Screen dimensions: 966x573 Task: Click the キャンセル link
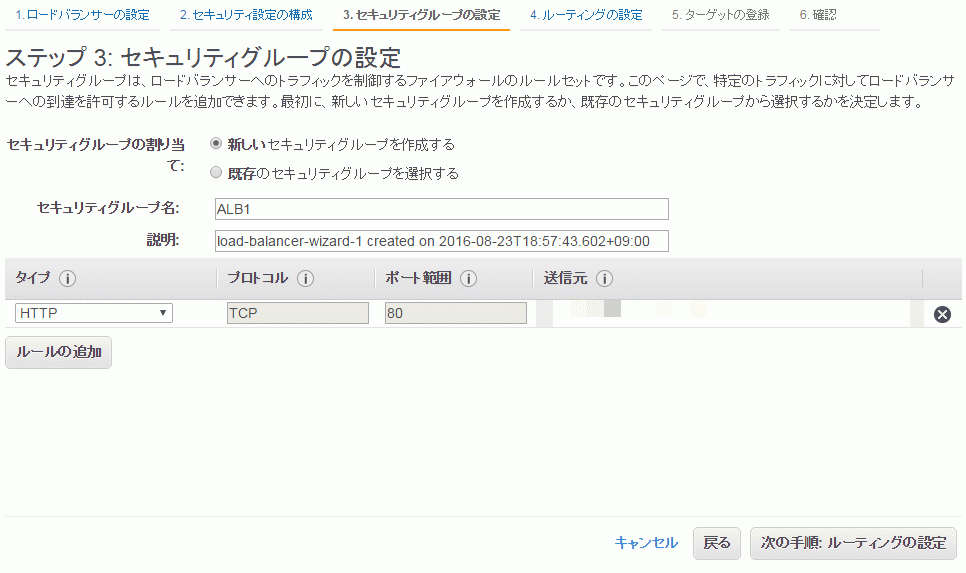click(646, 543)
